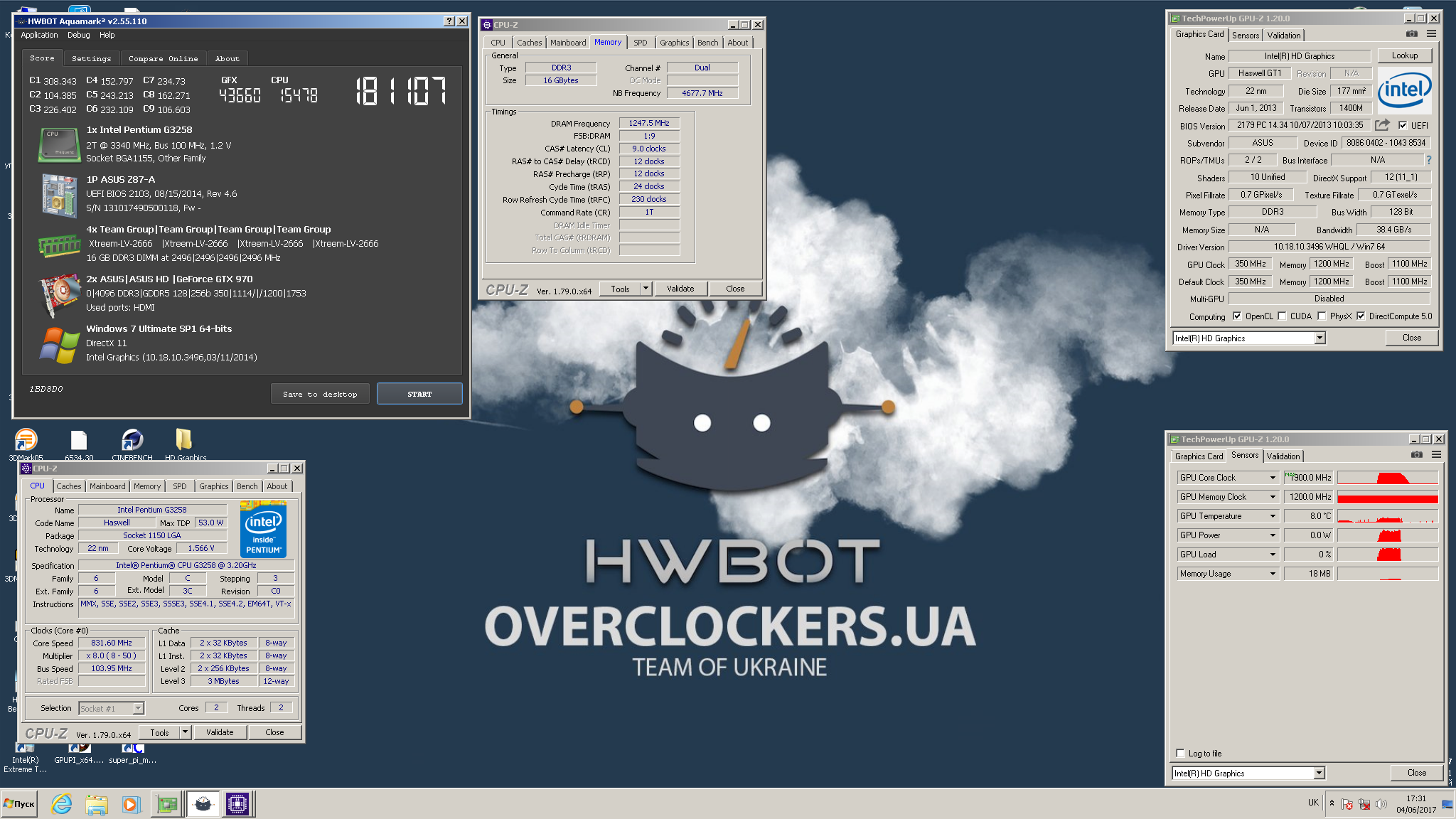The image size is (1456, 819).
Task: Launch Internet Explorer from taskbar
Action: click(x=62, y=804)
